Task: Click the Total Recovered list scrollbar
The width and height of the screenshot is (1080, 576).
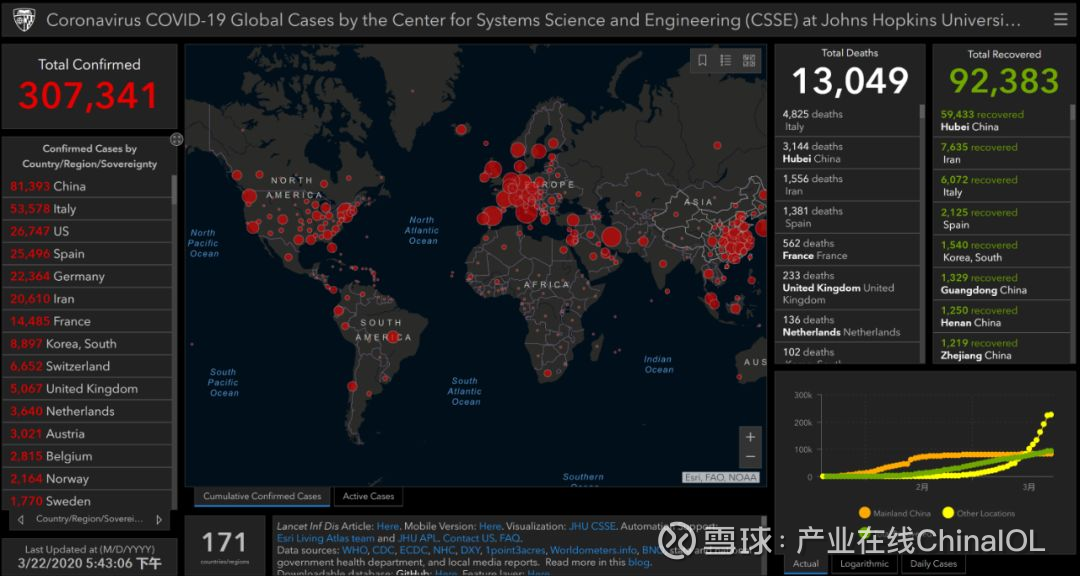Action: pyautogui.click(x=1072, y=112)
